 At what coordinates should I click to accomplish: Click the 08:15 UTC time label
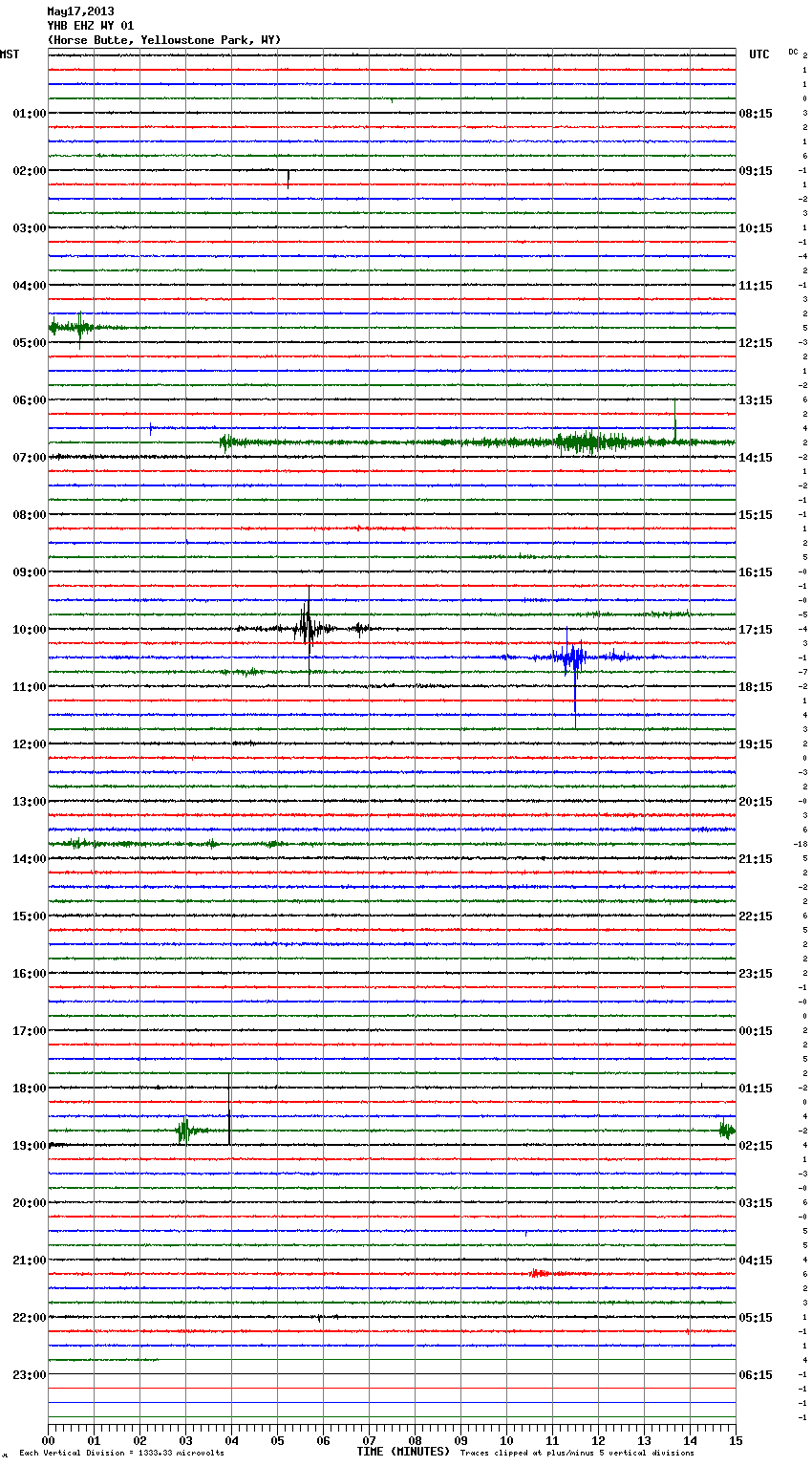[756, 114]
